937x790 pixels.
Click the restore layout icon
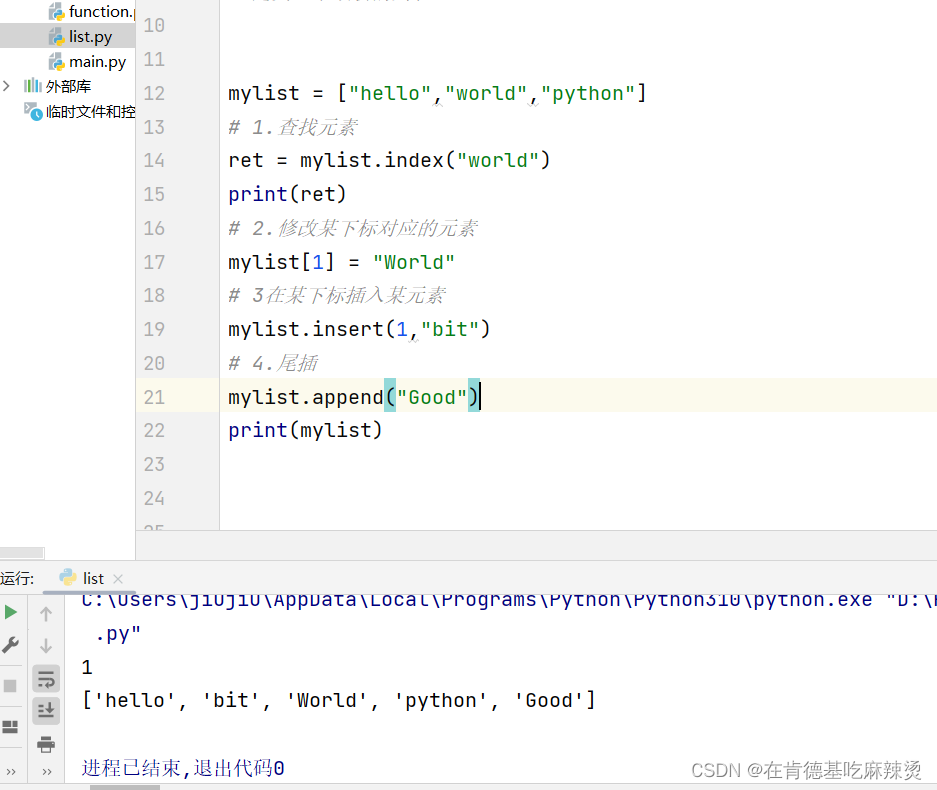tap(10, 727)
